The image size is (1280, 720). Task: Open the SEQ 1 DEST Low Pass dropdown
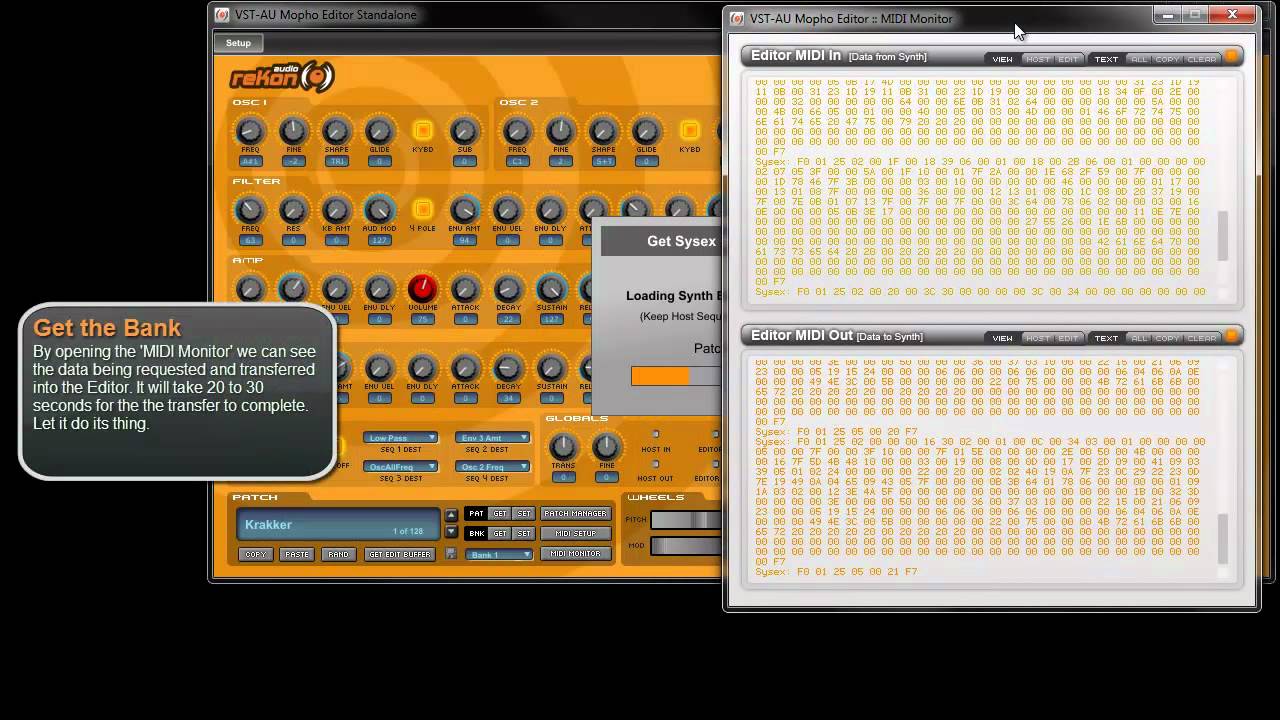coord(401,437)
